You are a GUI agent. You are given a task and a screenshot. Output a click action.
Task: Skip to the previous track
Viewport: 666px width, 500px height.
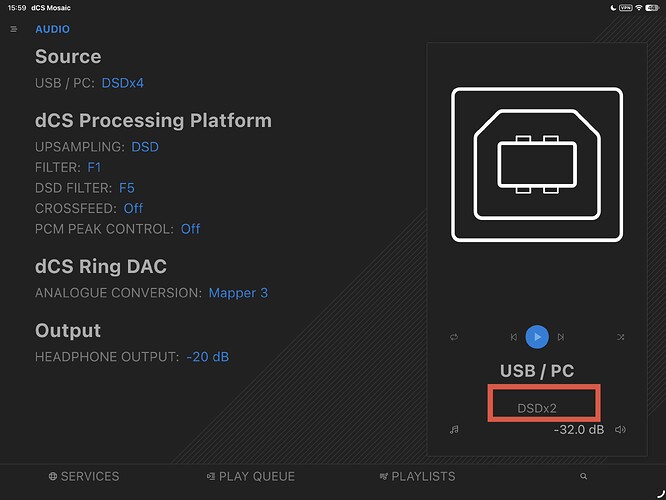514,337
